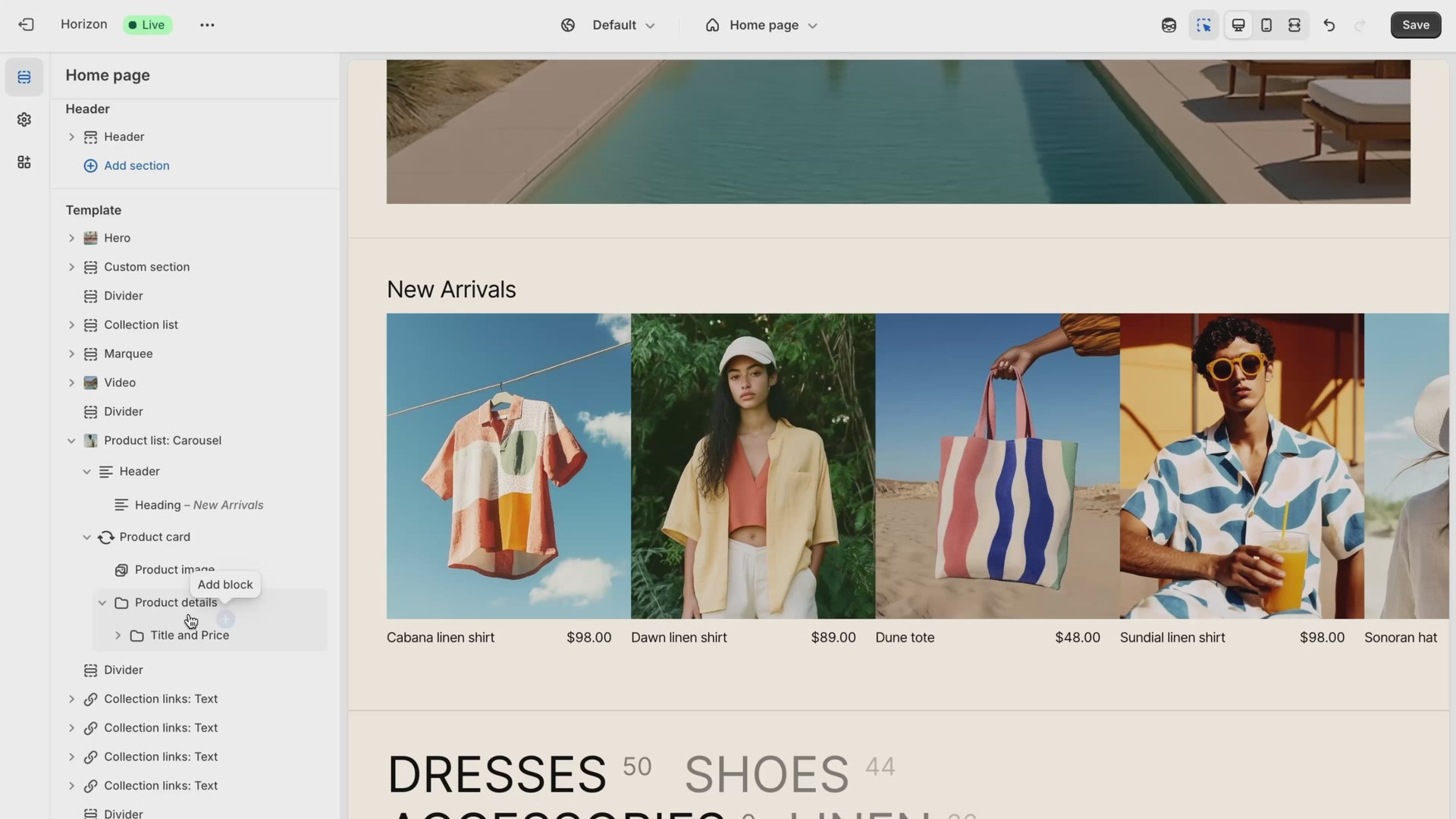This screenshot has height=819, width=1456.
Task: Click the Cabana linen shirt product image
Action: [x=508, y=466]
